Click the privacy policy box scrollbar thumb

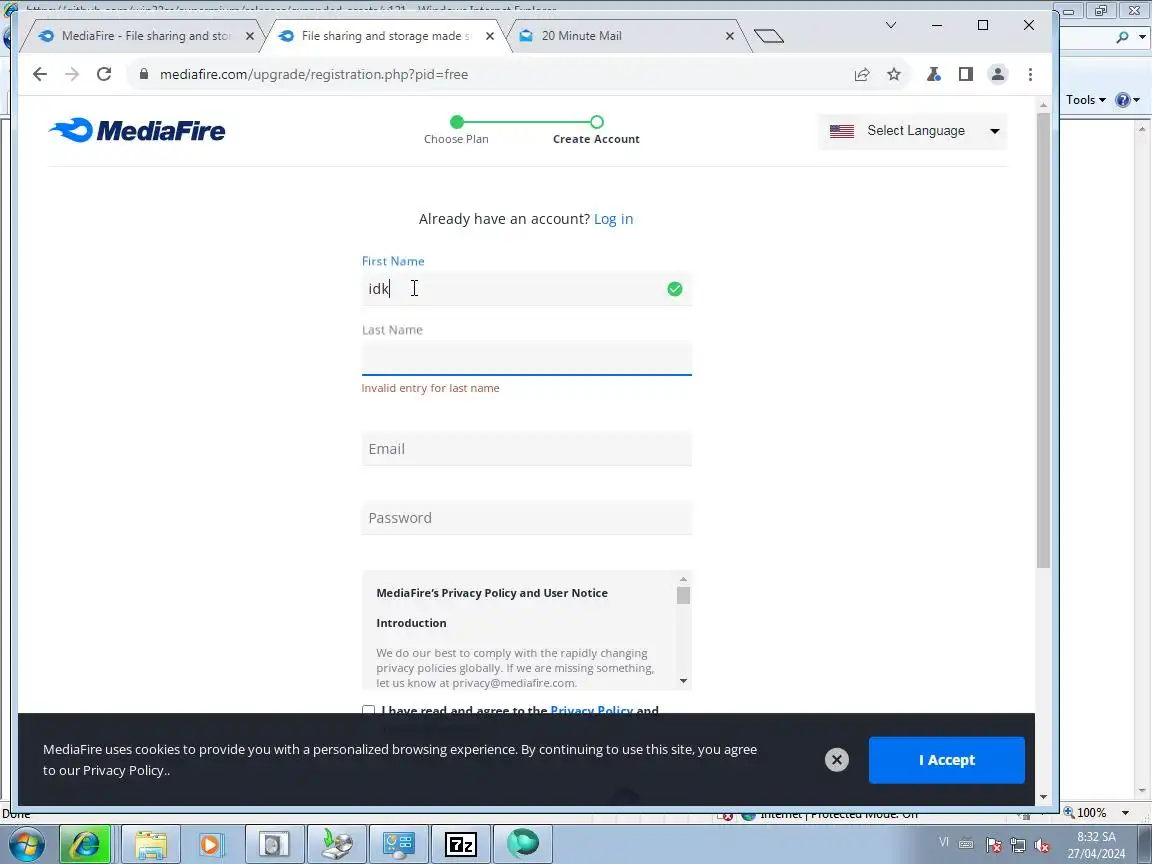pyautogui.click(x=683, y=595)
